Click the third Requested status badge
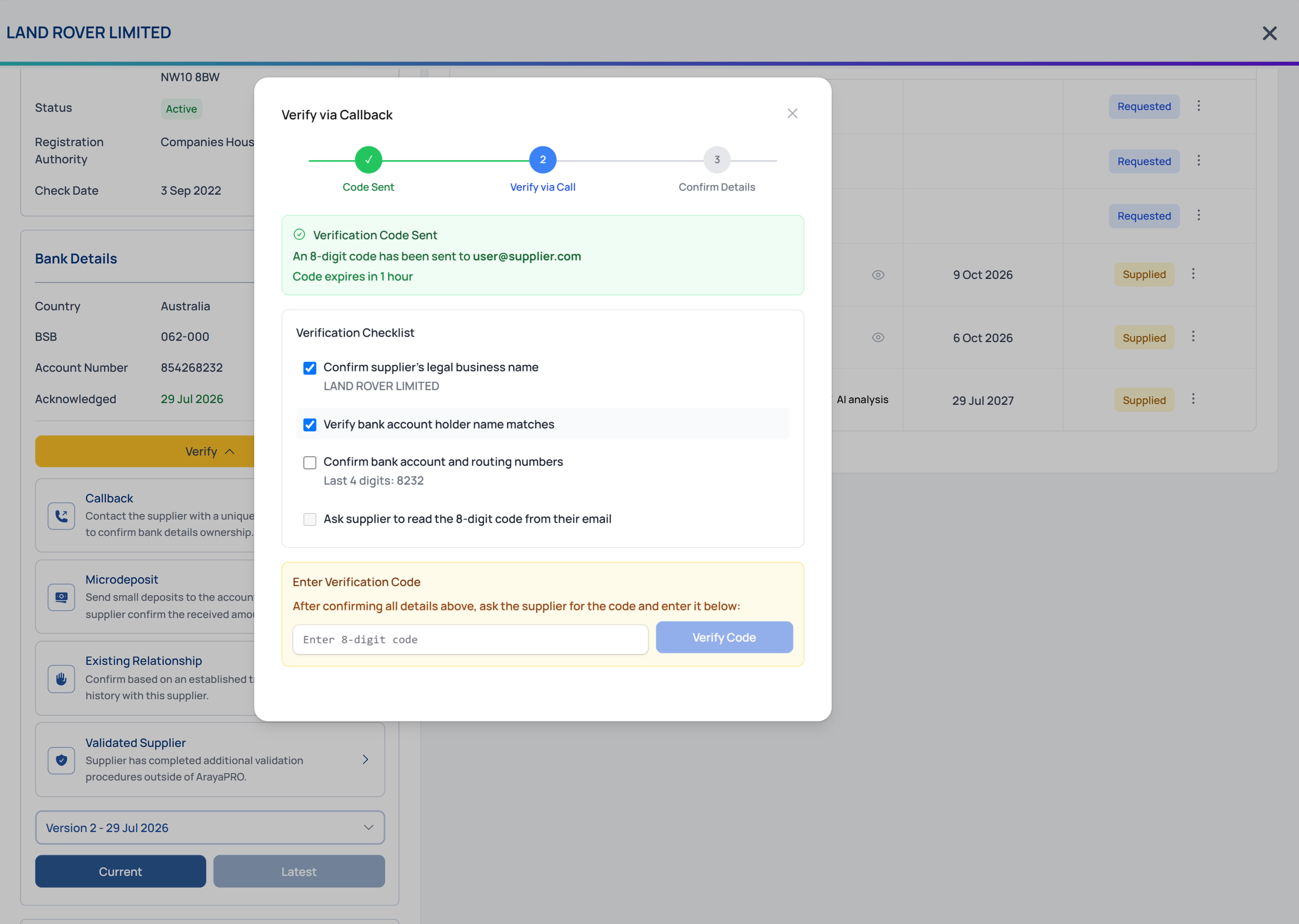This screenshot has width=1299, height=924. [x=1144, y=216]
